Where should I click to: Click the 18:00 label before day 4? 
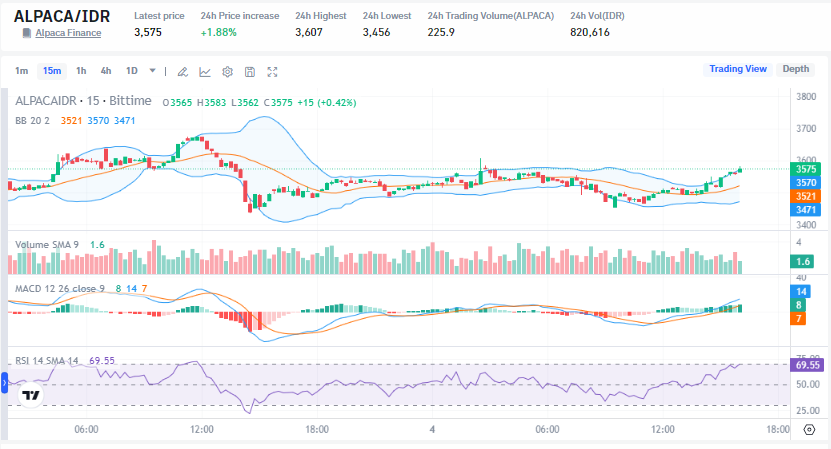point(317,429)
